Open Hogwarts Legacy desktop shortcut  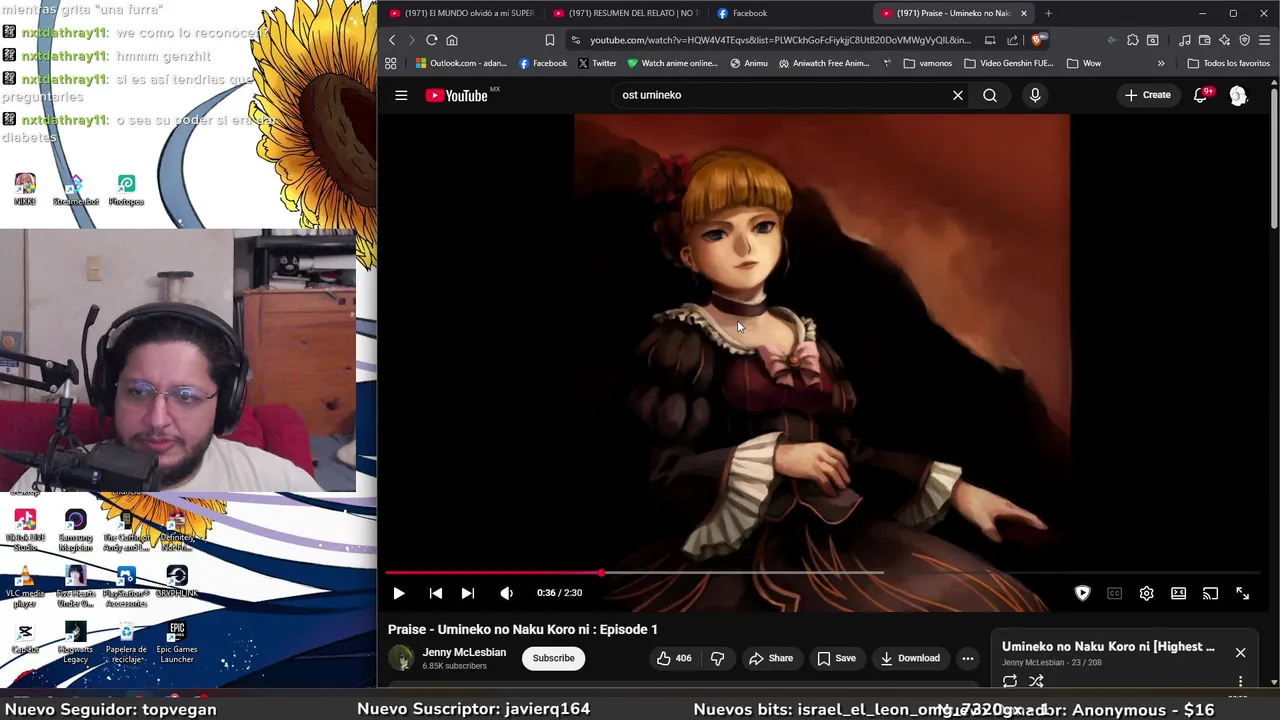pos(75,643)
